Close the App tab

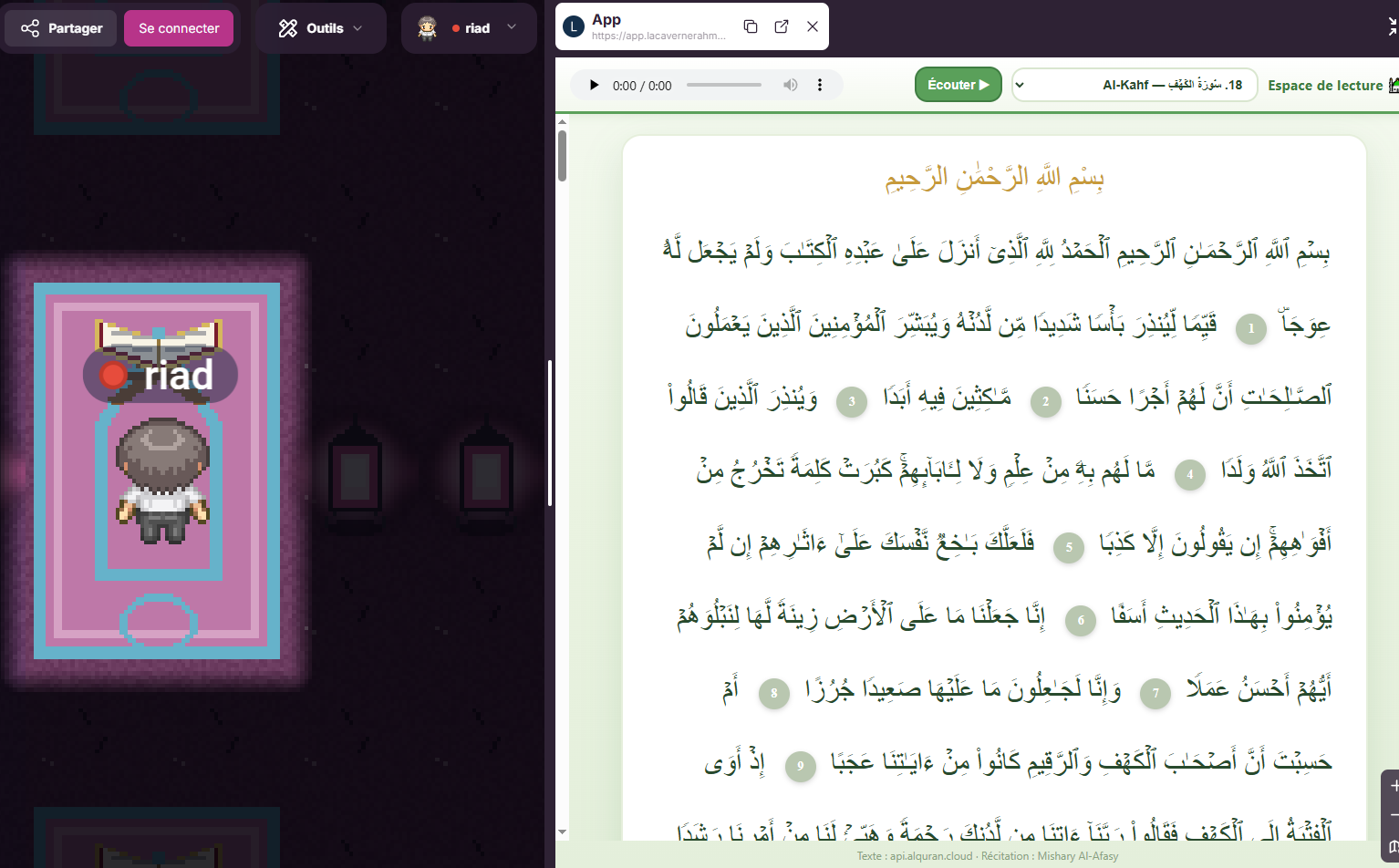[813, 26]
